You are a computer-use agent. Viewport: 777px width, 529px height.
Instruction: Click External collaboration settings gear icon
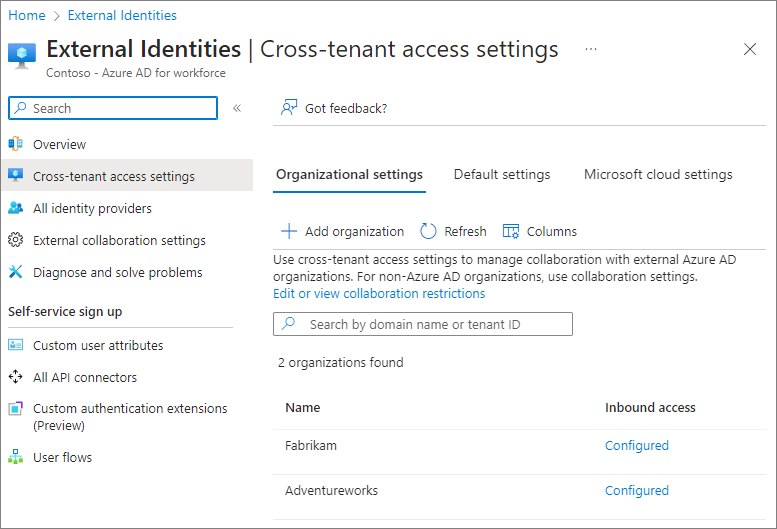tap(15, 240)
